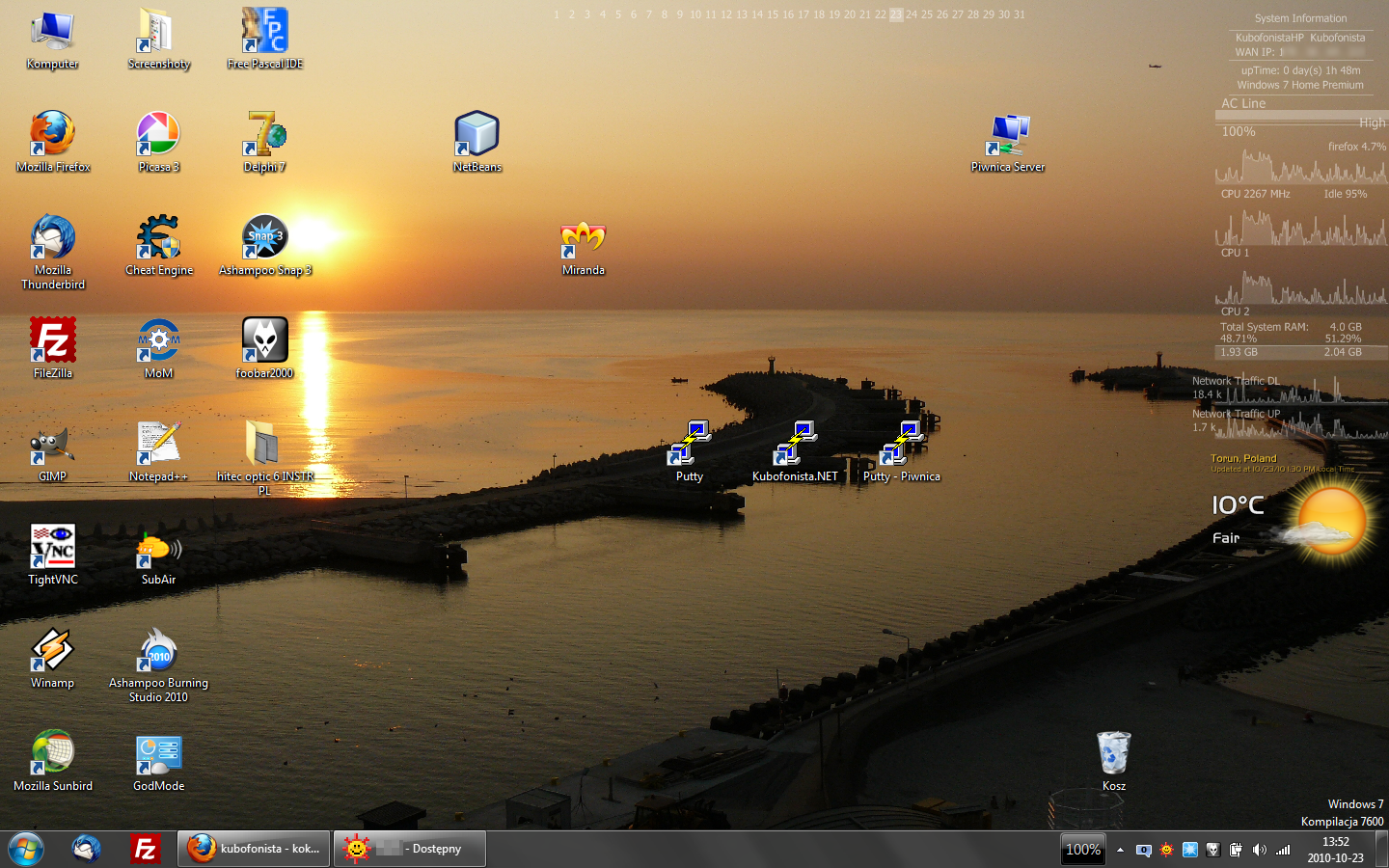Launch FileZilla from the desktop
The height and width of the screenshot is (868, 1389).
pyautogui.click(x=53, y=341)
